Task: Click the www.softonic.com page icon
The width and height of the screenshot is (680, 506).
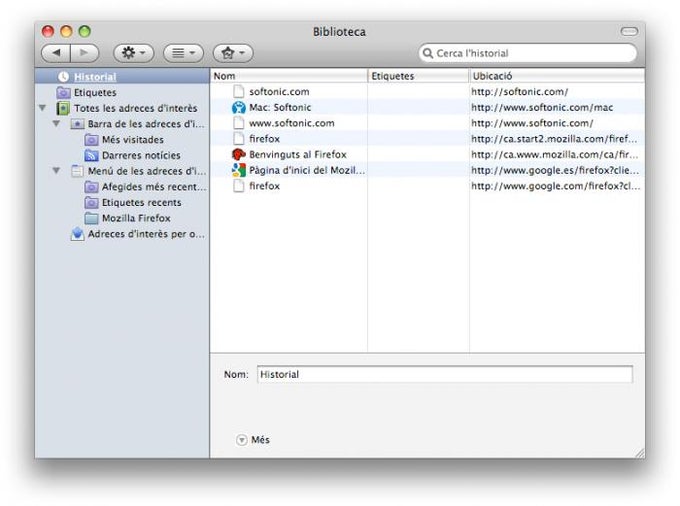Action: coord(239,123)
